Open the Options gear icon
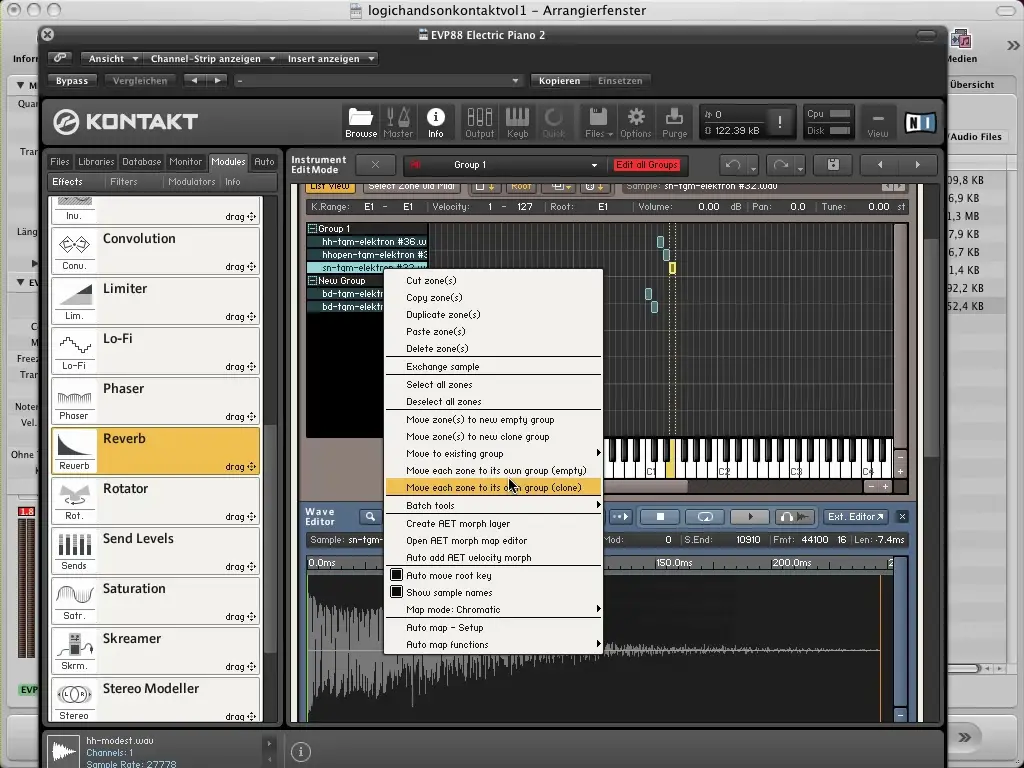The height and width of the screenshot is (768, 1024). 635,122
